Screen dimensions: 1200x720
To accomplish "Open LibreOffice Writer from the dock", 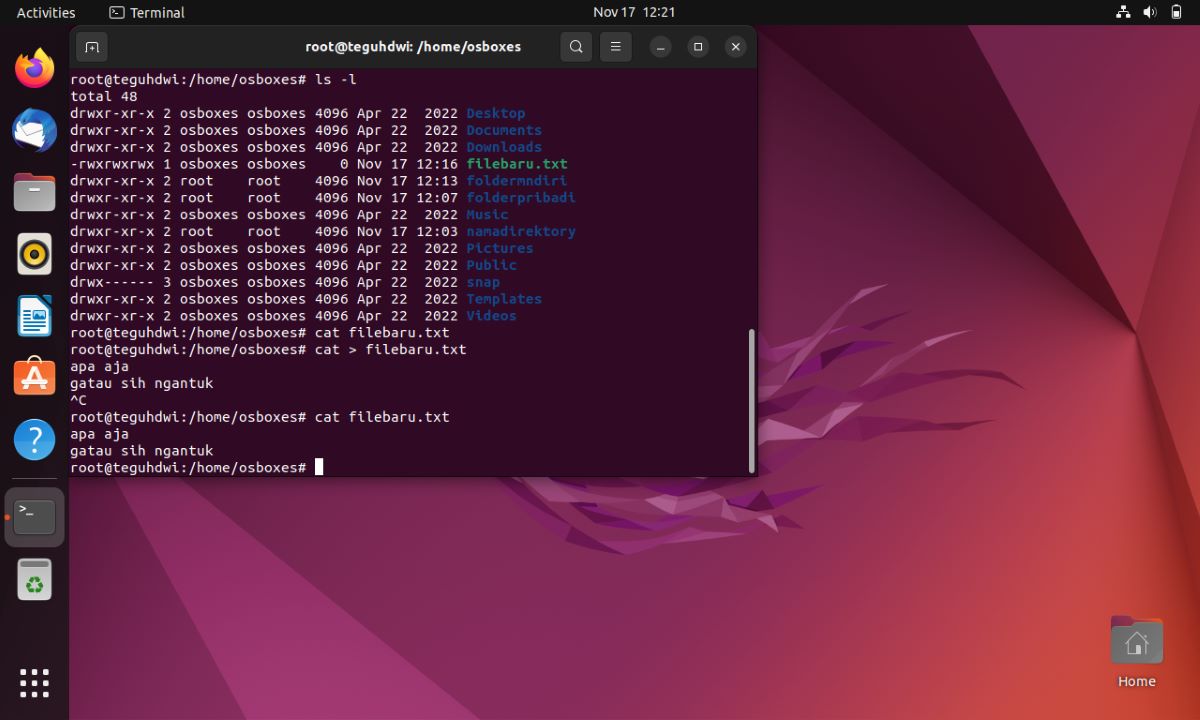I will [35, 316].
